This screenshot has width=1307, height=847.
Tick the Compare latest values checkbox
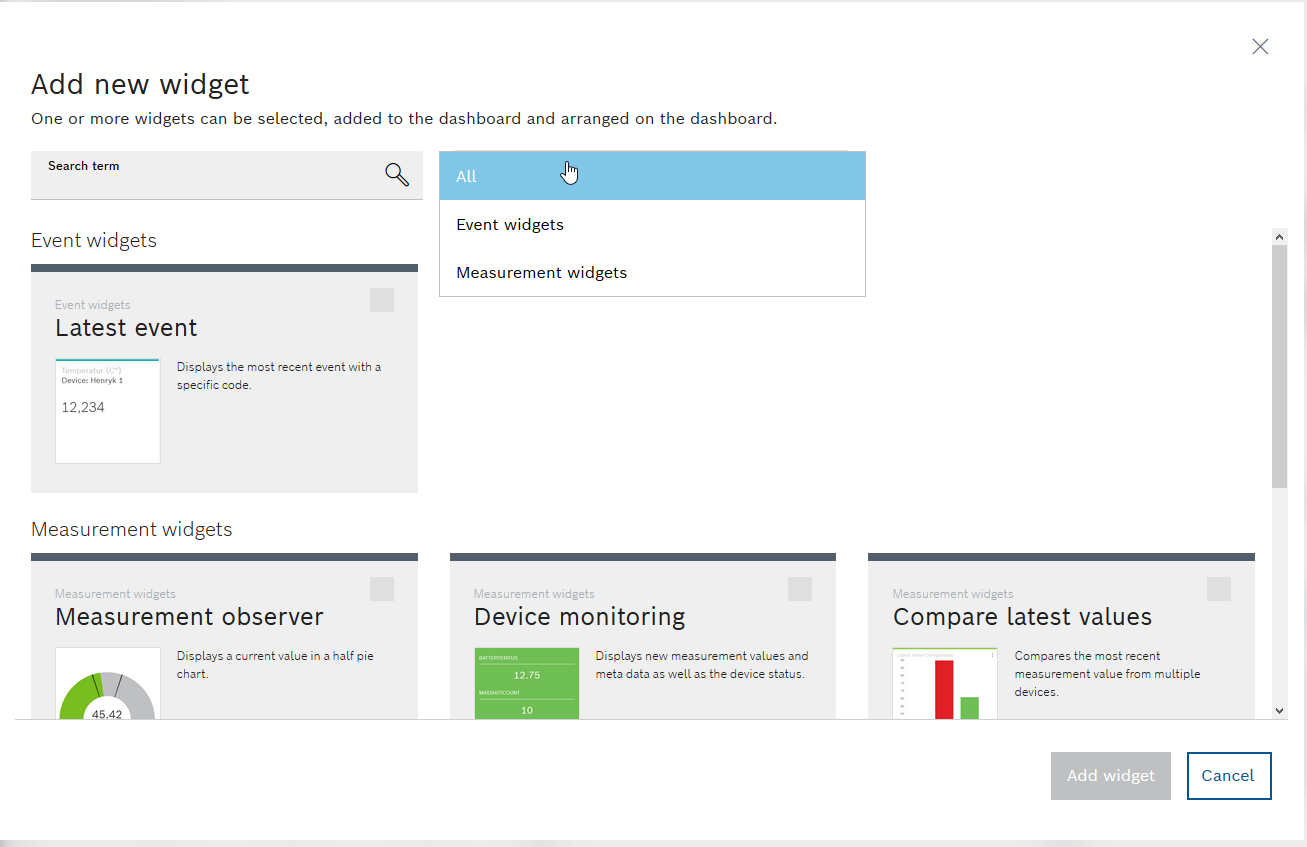1218,589
